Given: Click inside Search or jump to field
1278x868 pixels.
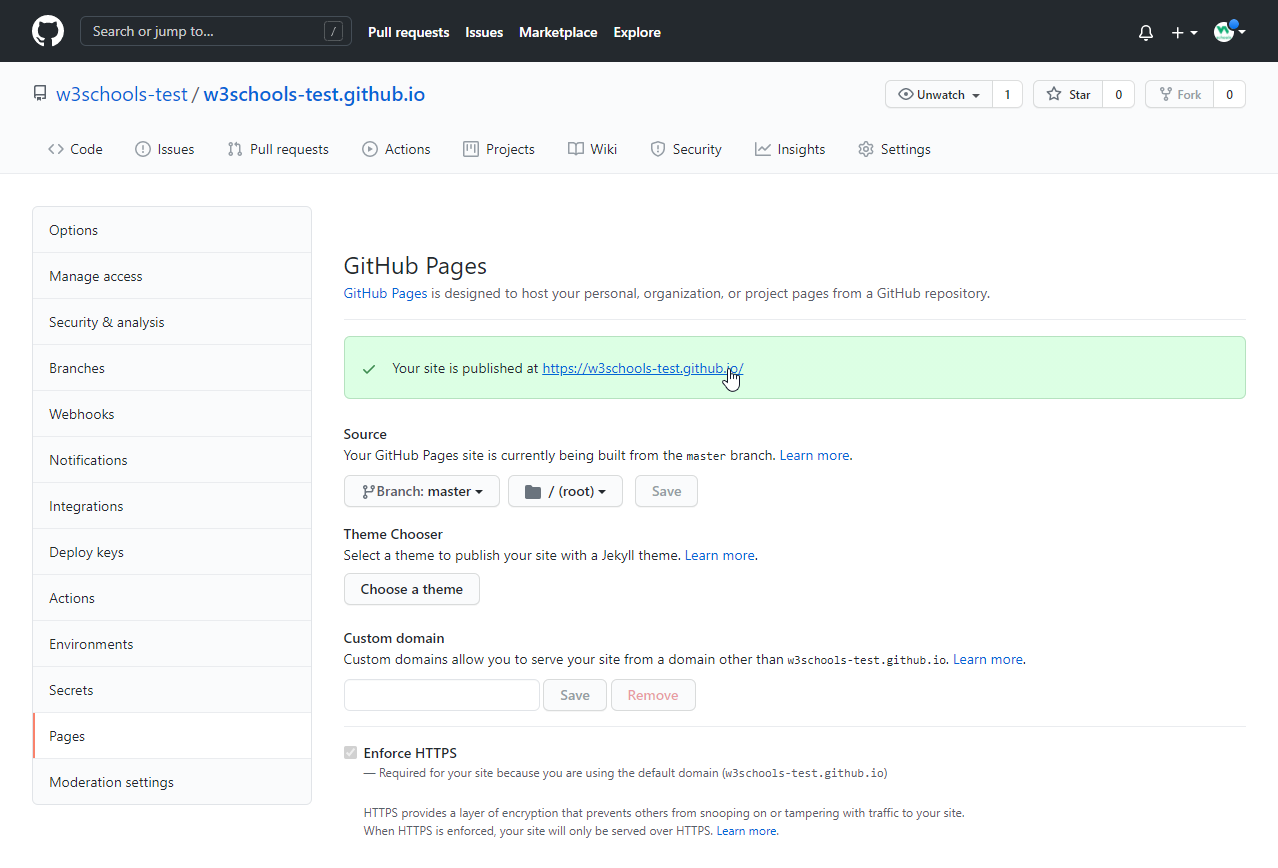Looking at the screenshot, I should [216, 31].
